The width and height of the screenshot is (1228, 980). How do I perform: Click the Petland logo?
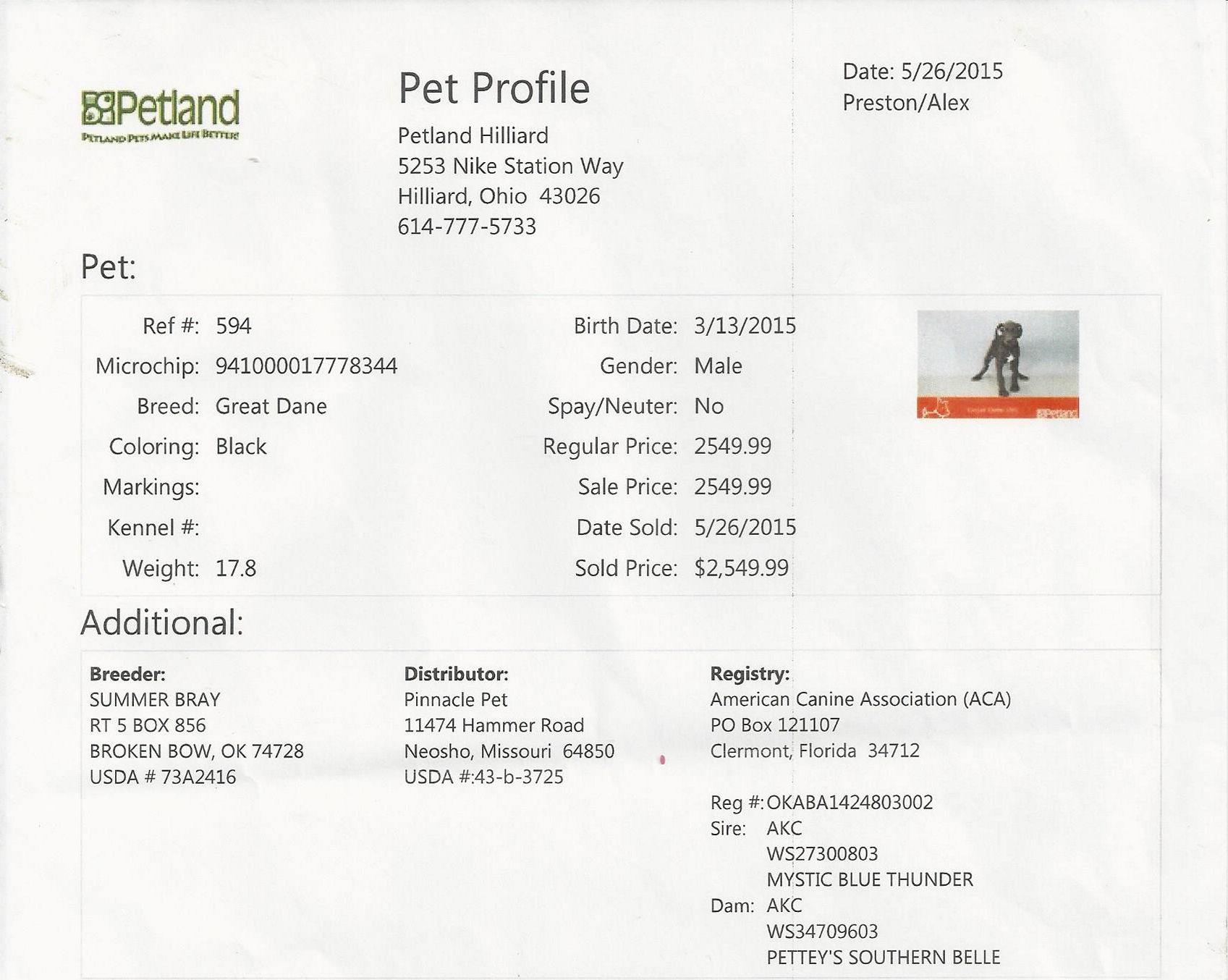[x=160, y=115]
